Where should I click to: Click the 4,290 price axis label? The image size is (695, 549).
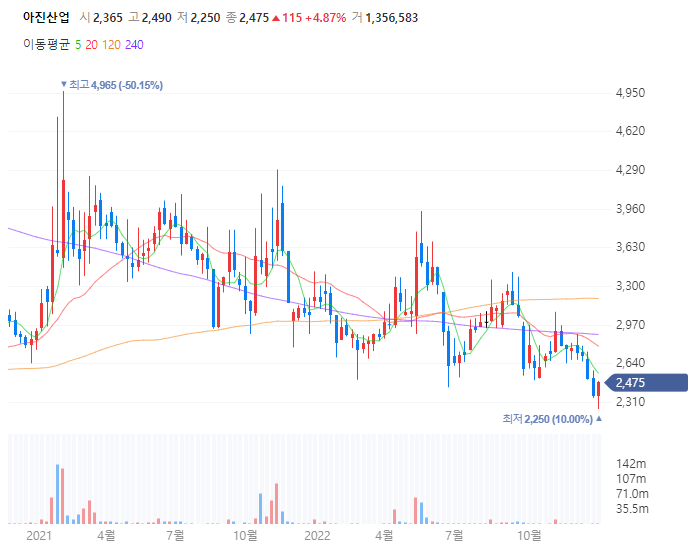tap(630, 170)
